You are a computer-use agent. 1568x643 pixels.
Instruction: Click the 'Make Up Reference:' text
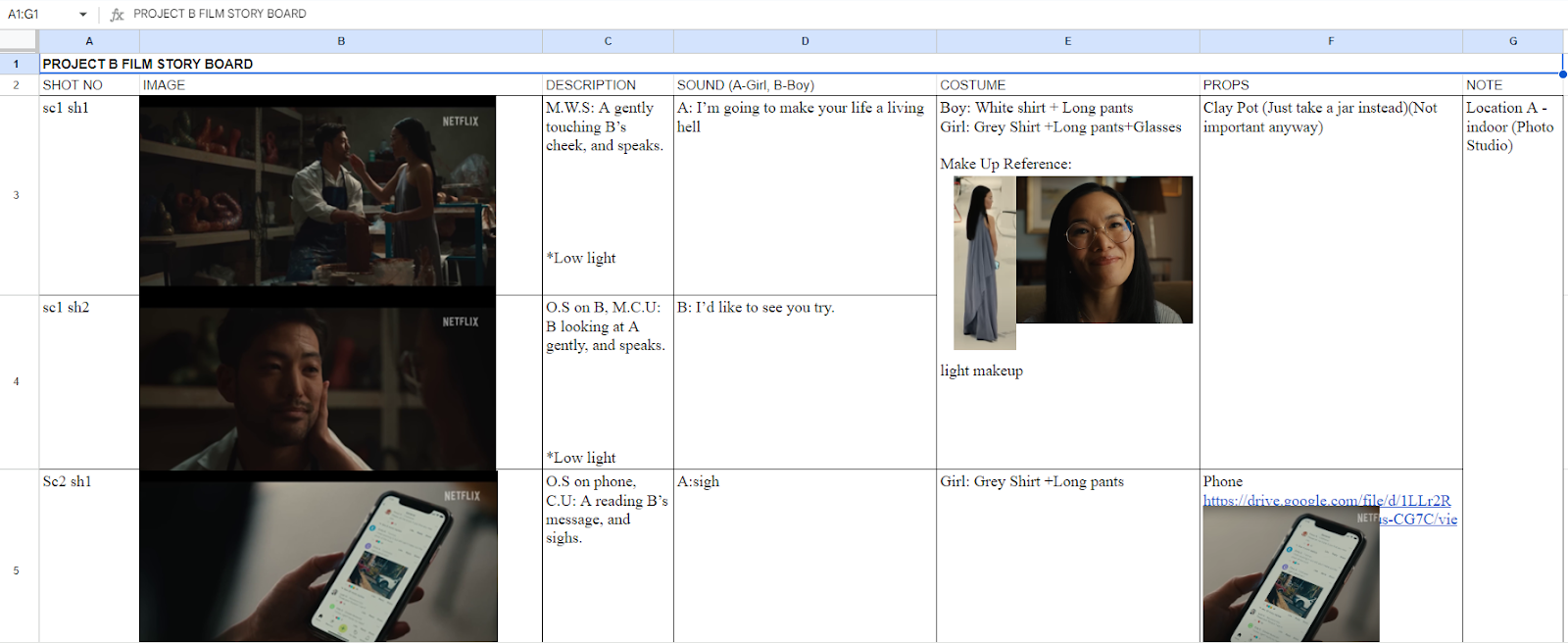tap(1005, 164)
